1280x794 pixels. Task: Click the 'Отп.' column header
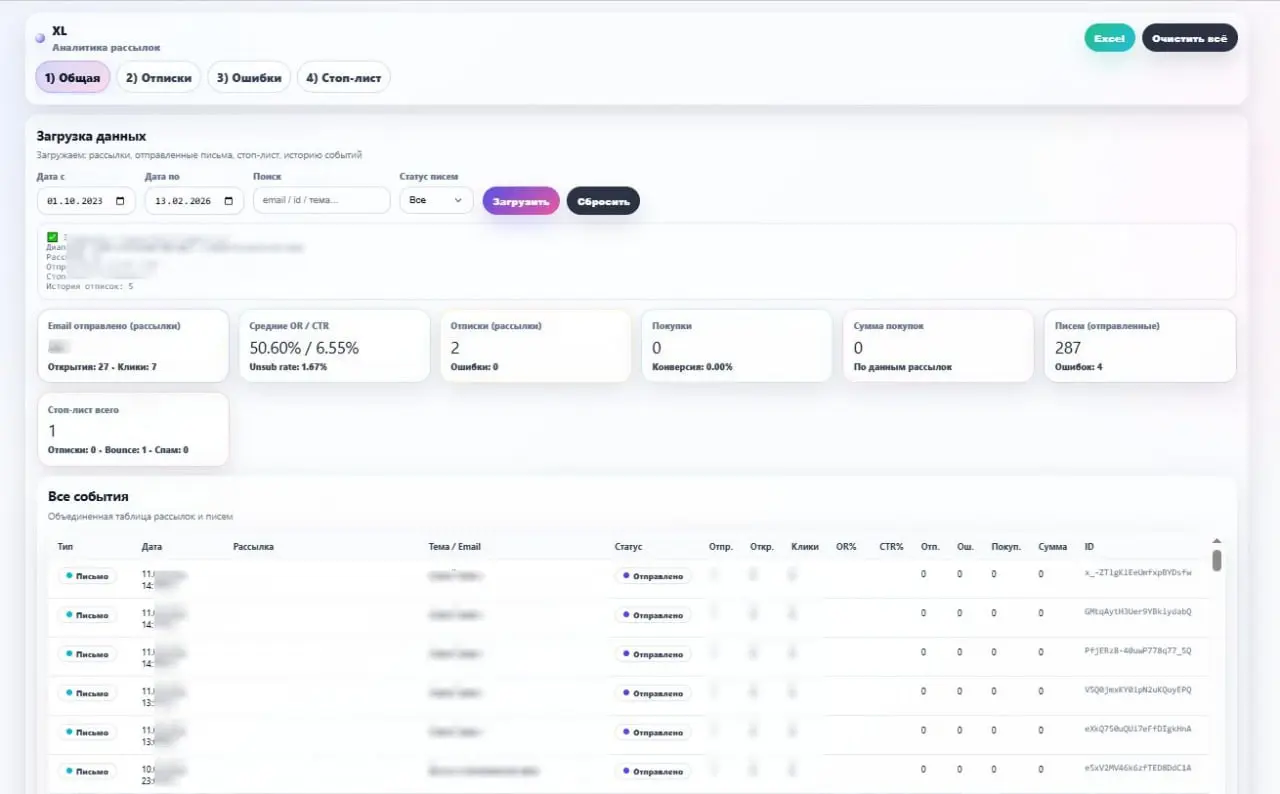[x=930, y=547]
